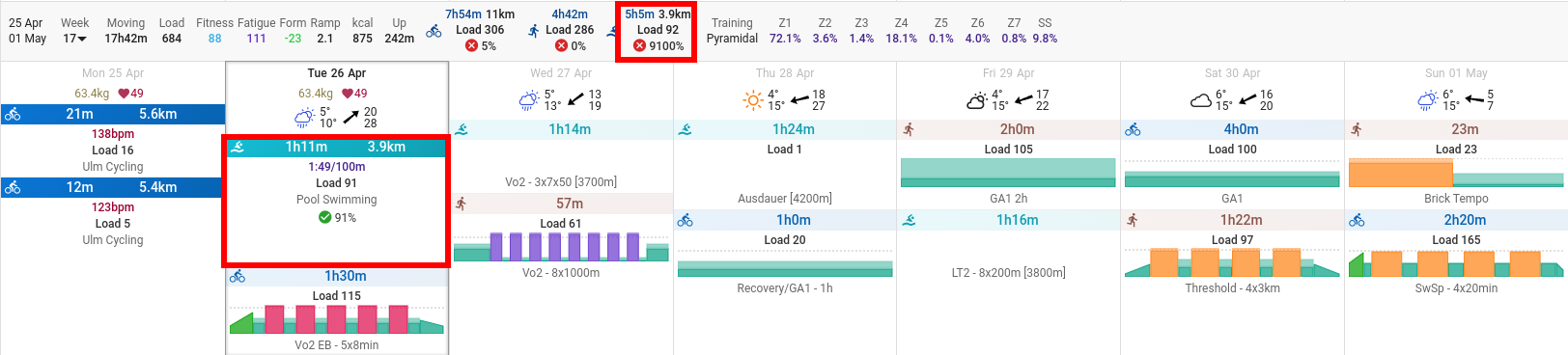Open the Pool Swimming activity
1568x355 pixels.
click(336, 200)
